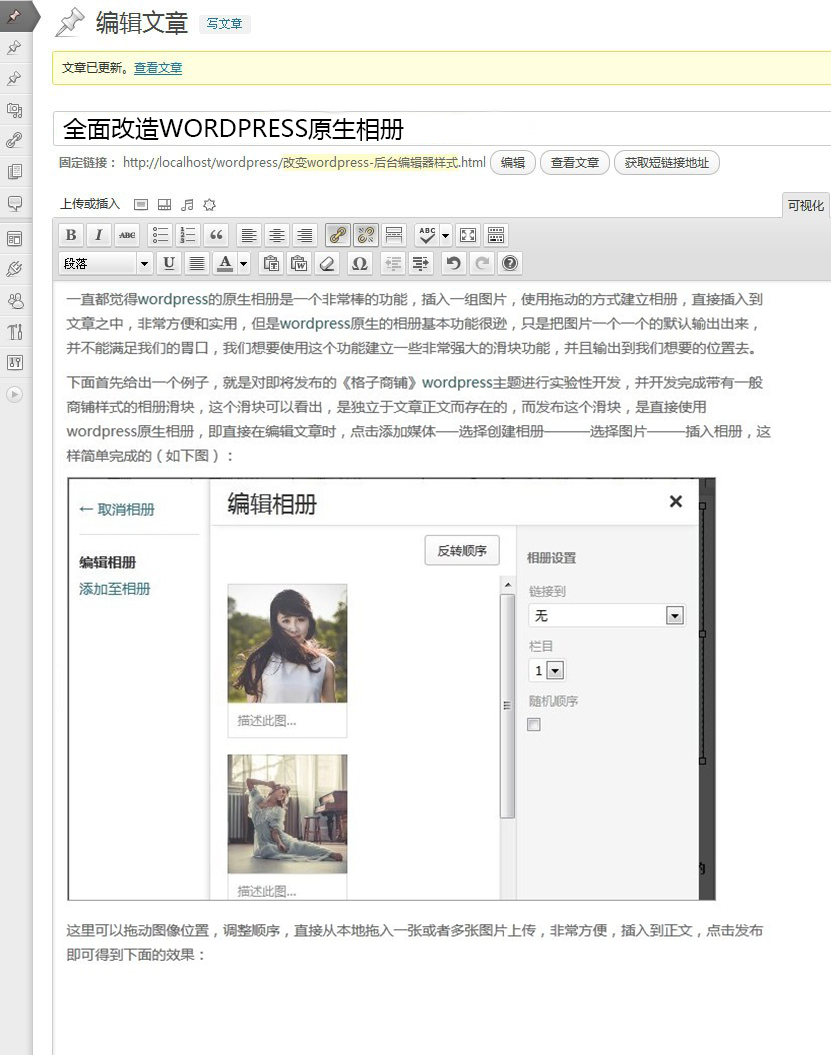Open the 链接到 dropdown showing 无
The image size is (831, 1055).
tap(607, 615)
